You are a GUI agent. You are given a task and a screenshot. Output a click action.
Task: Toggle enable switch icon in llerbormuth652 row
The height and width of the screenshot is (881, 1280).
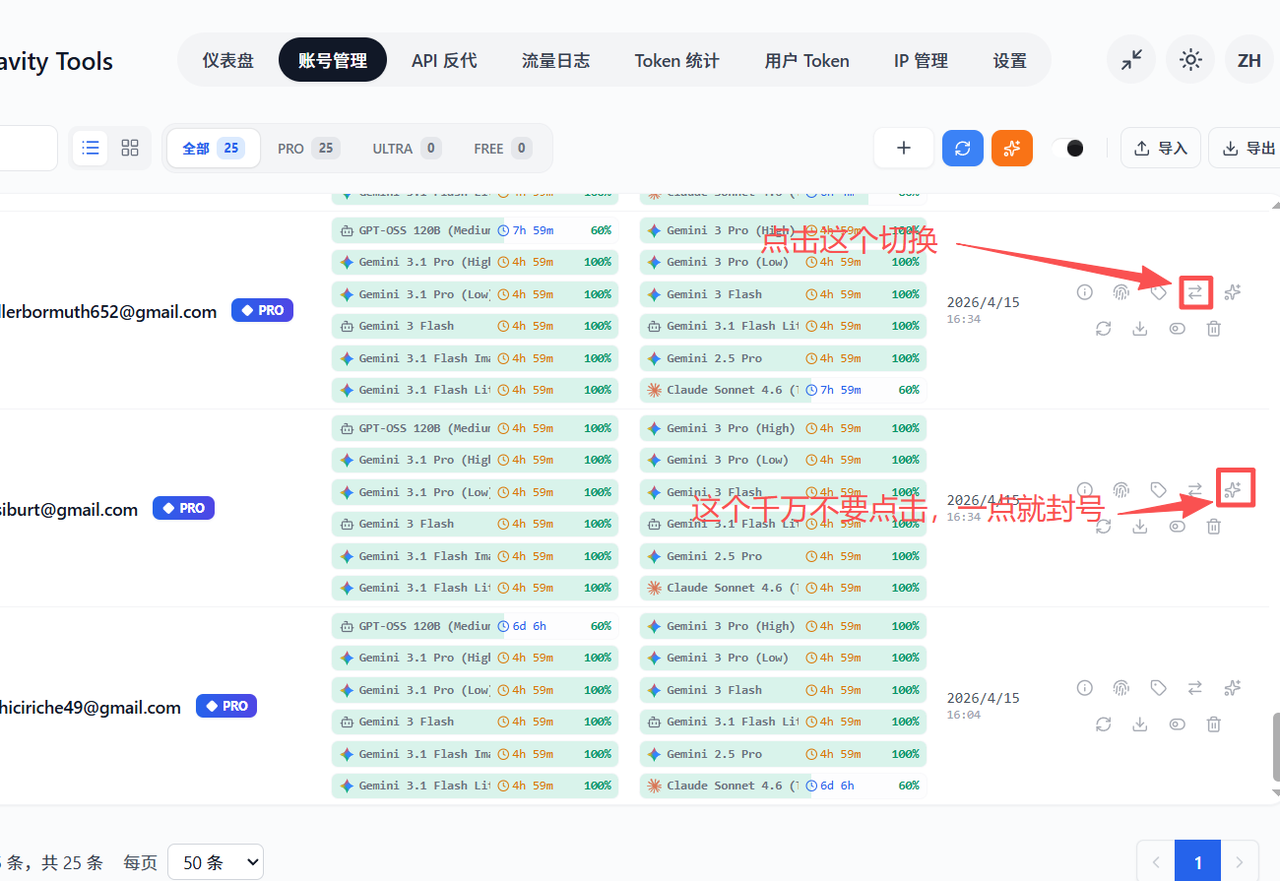(x=1177, y=328)
